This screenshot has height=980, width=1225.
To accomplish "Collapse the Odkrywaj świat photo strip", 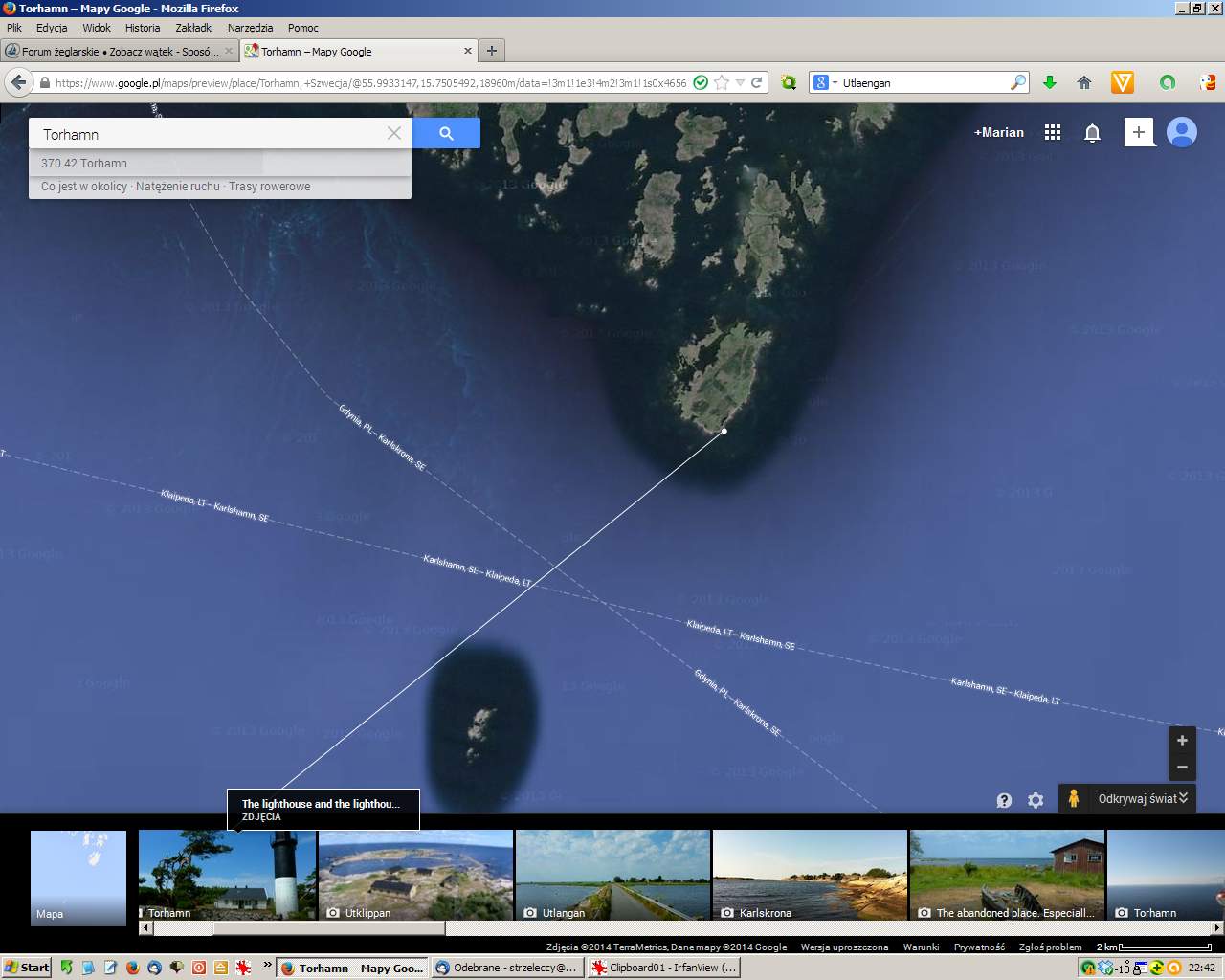I will 1184,797.
